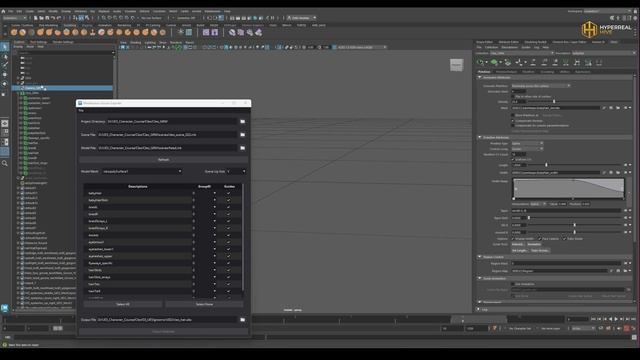Click the Maya home icon in menu bar
Screen dimensions: 640x360
(3, 11)
